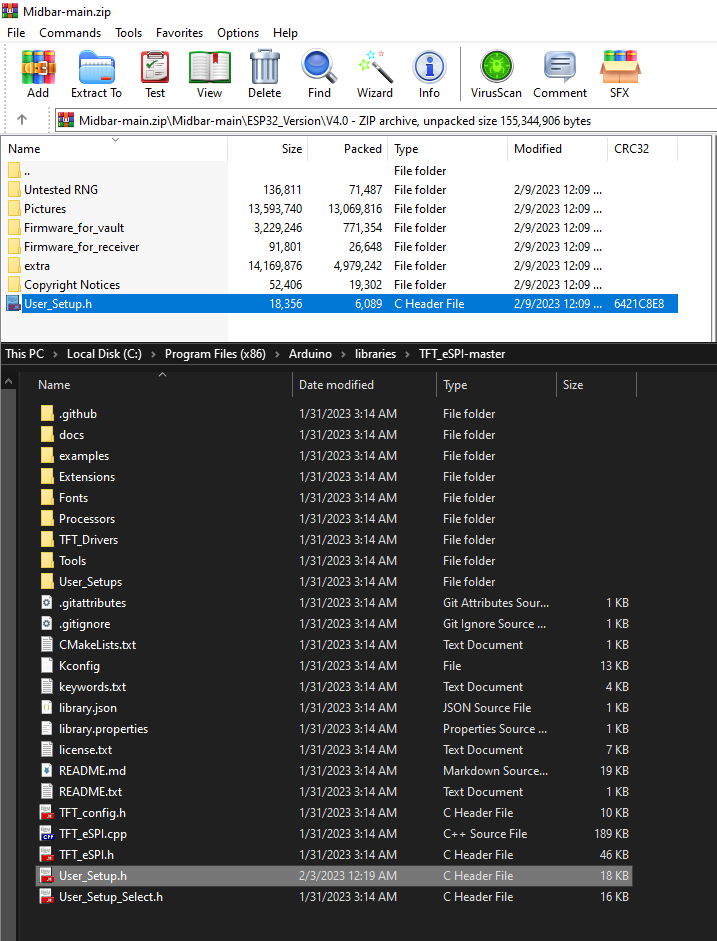
Task: Click the up-one-level arrow in WinRAR
Action: pos(22,120)
